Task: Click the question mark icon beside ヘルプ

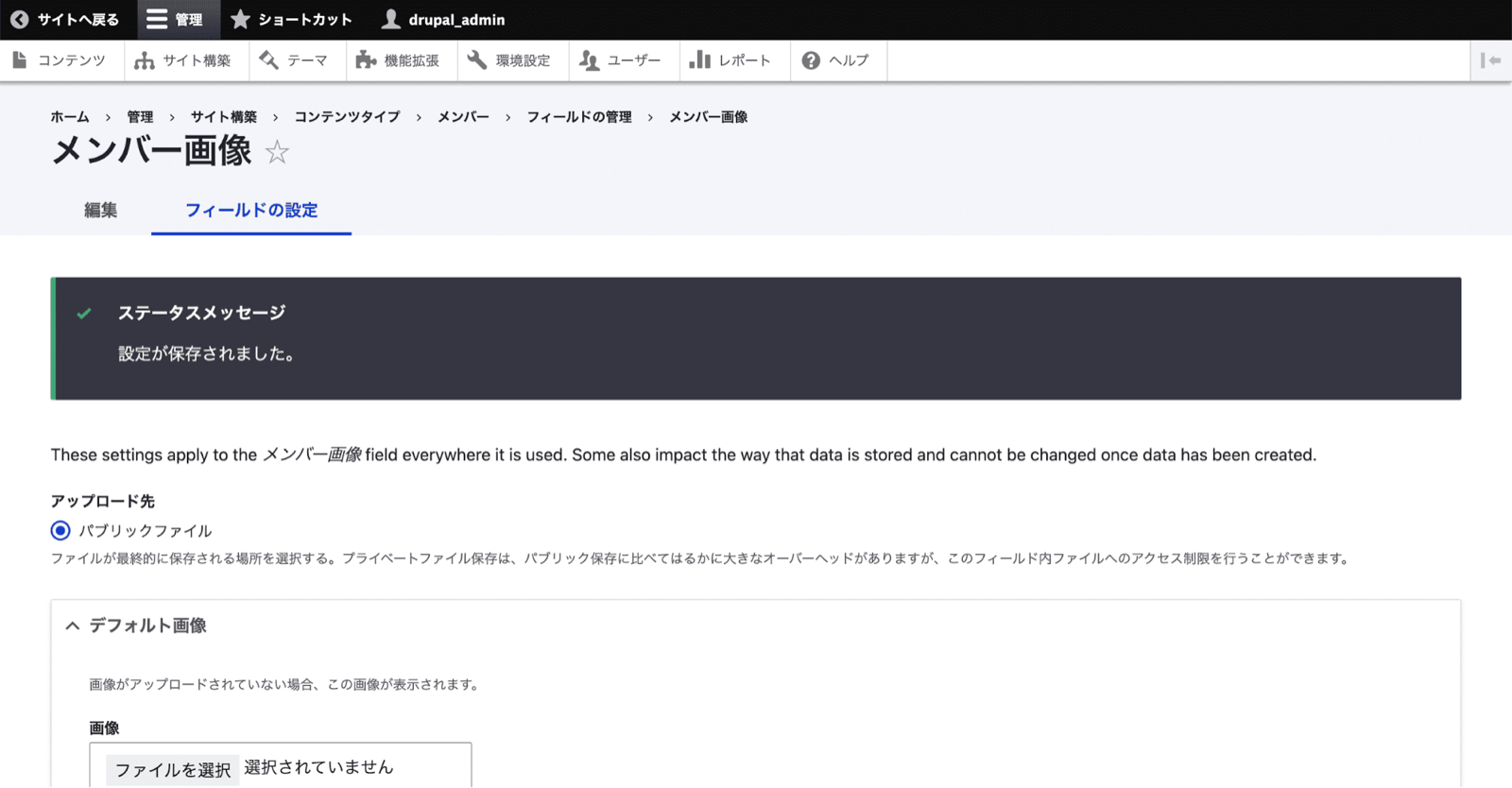Action: tap(811, 60)
